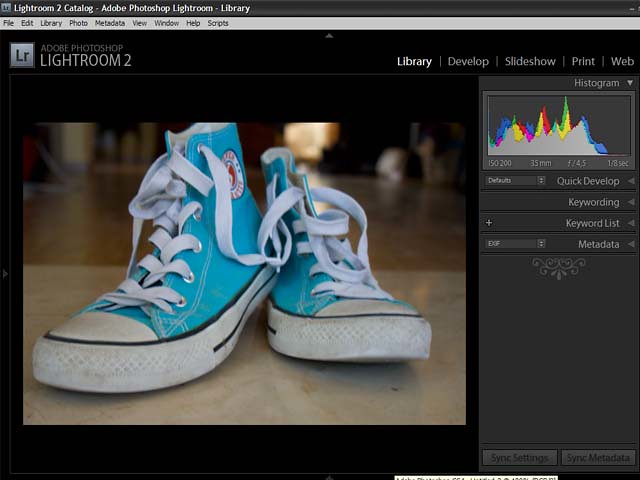Click the Sync Settings button
The width and height of the screenshot is (640, 480).
[x=519, y=458]
